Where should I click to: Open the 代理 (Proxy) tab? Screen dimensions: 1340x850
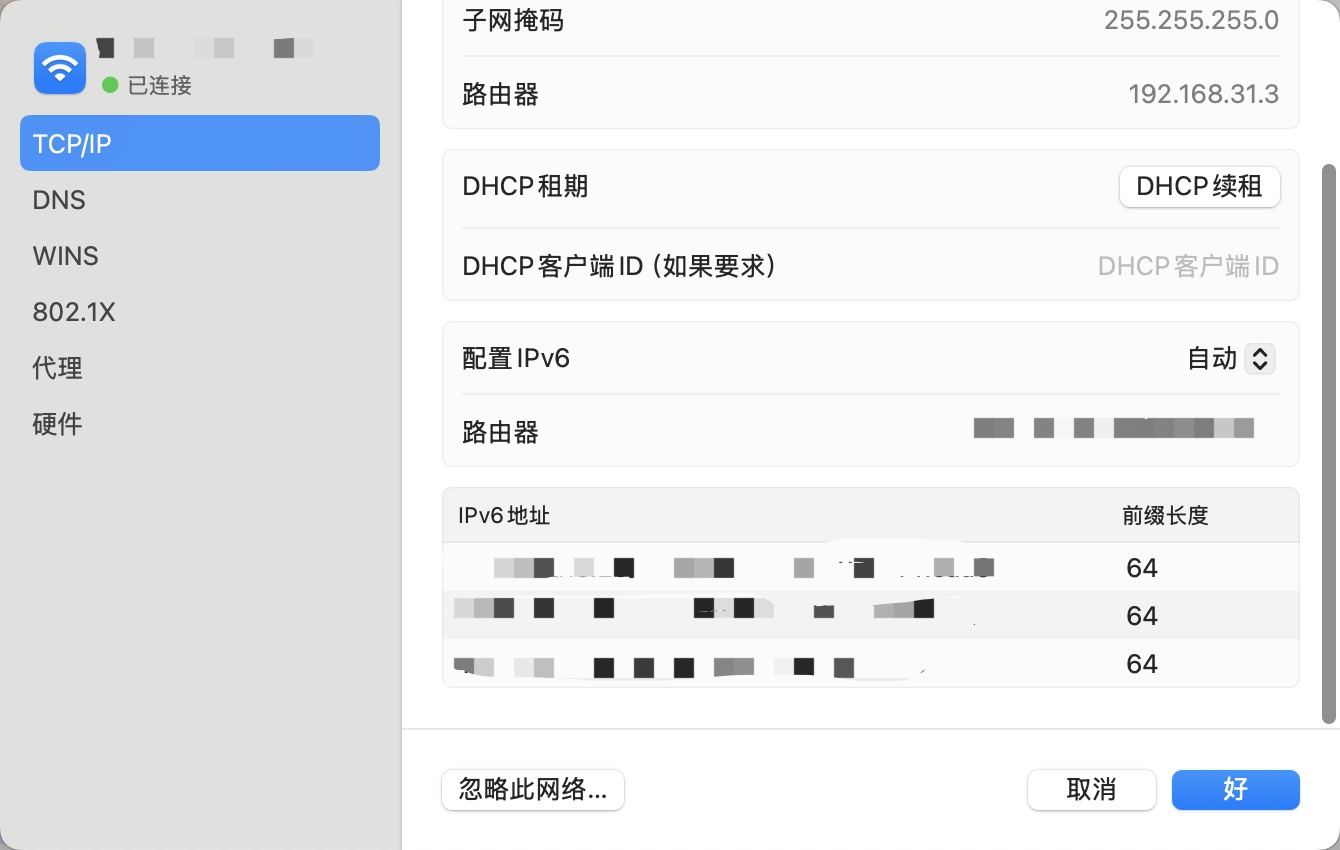(x=58, y=368)
